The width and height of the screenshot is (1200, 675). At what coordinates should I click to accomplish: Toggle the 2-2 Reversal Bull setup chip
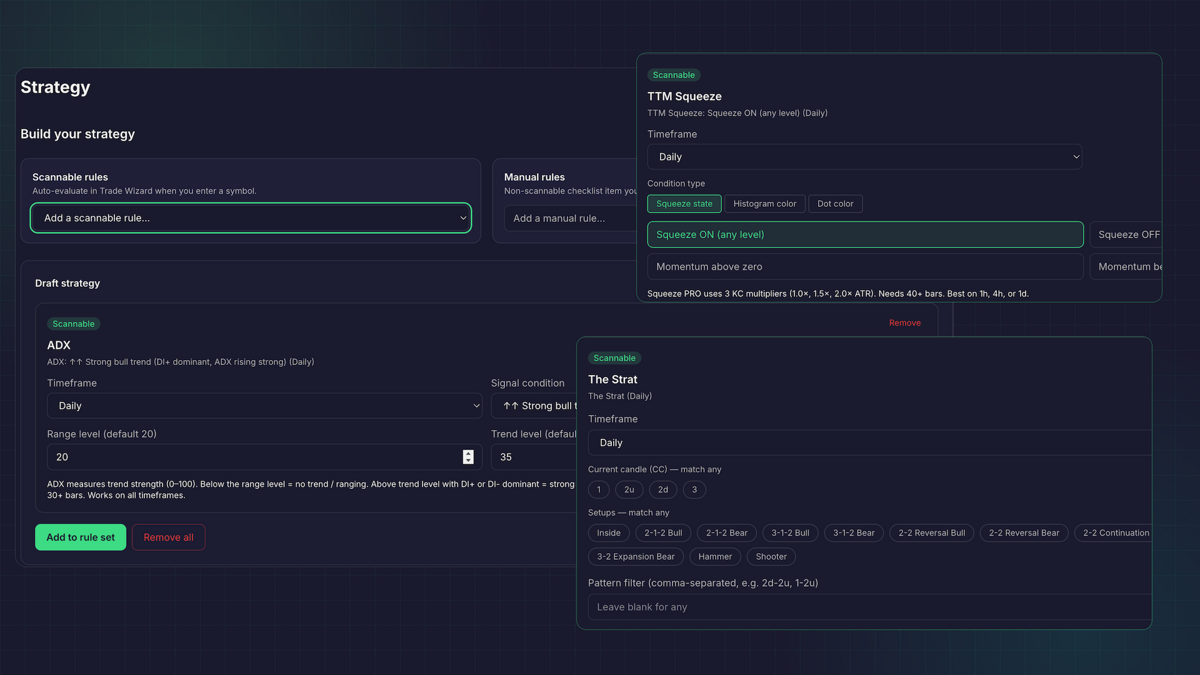click(932, 533)
